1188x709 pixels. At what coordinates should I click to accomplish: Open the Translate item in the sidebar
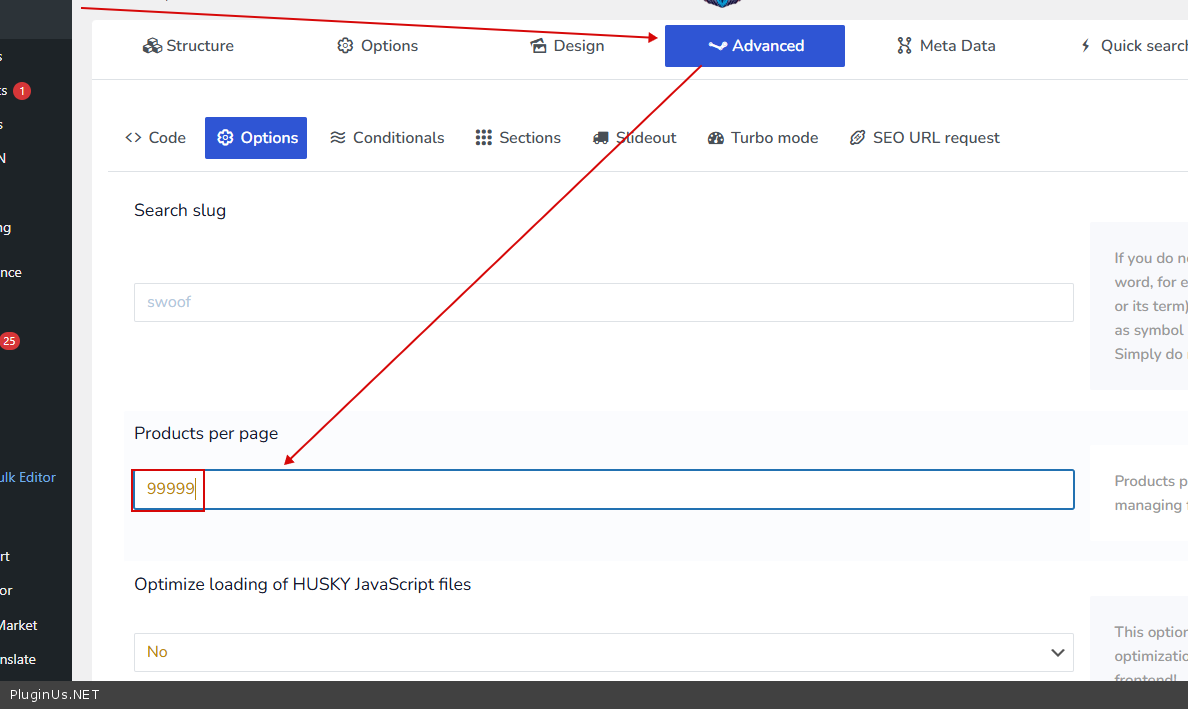(18, 659)
